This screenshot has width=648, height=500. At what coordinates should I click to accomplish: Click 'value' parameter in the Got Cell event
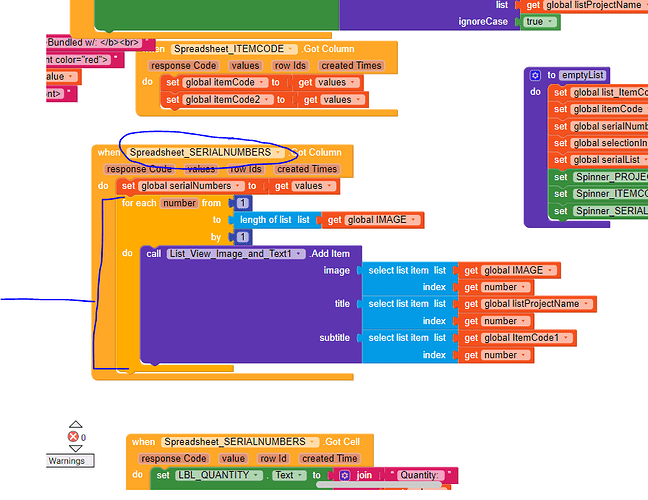tap(233, 459)
